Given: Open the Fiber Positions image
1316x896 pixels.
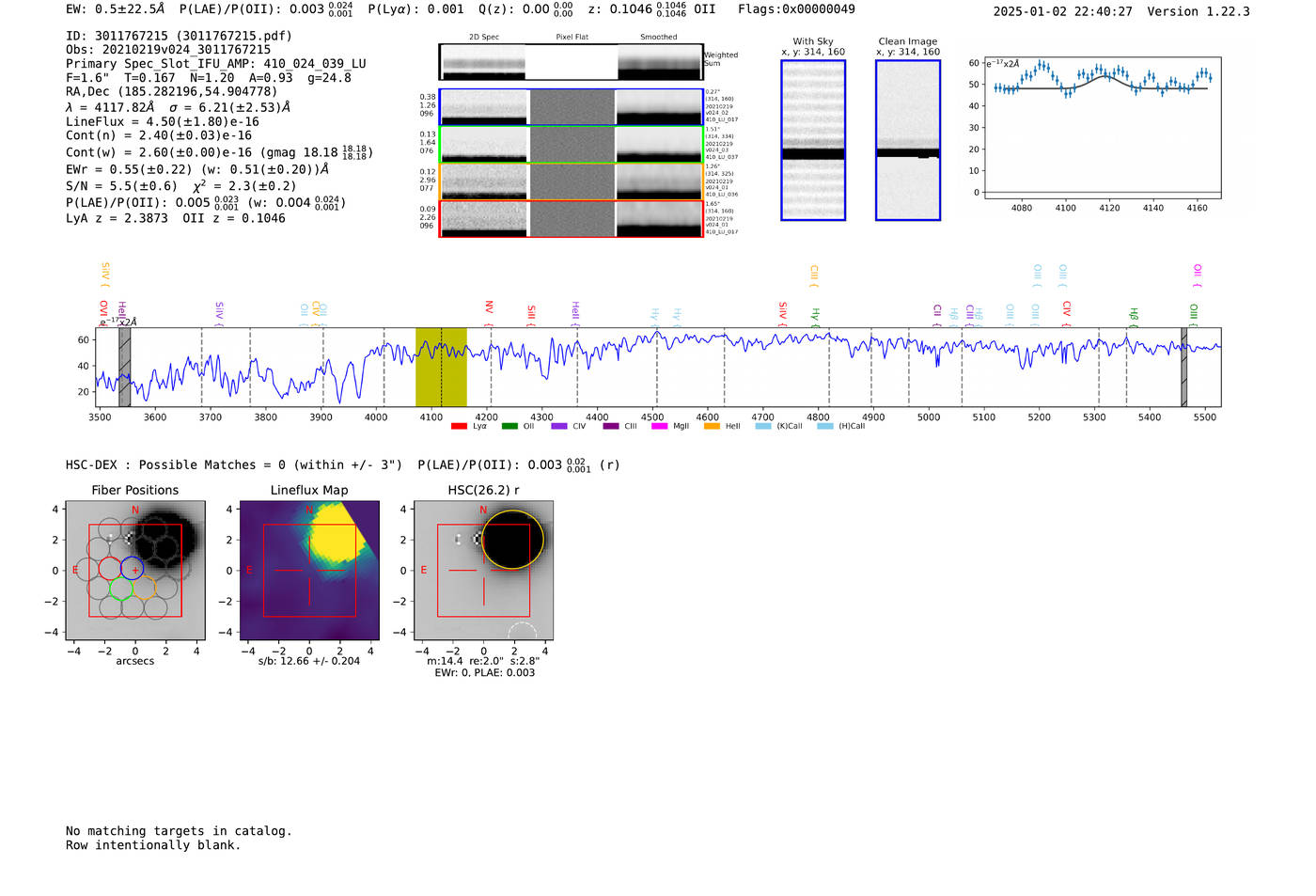Looking at the screenshot, I should pyautogui.click(x=135, y=571).
